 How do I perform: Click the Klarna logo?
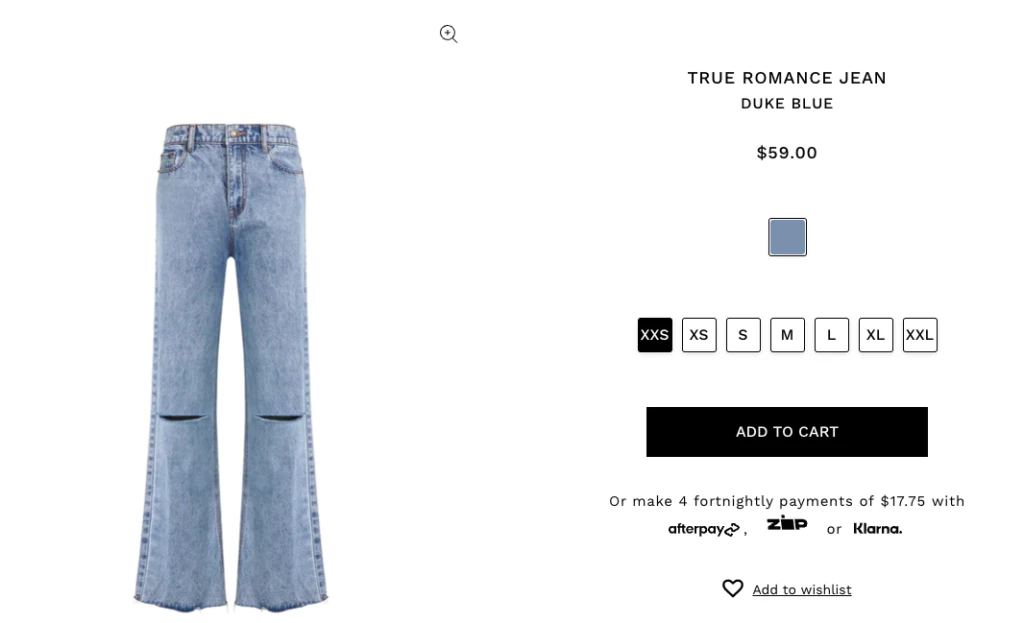(877, 529)
